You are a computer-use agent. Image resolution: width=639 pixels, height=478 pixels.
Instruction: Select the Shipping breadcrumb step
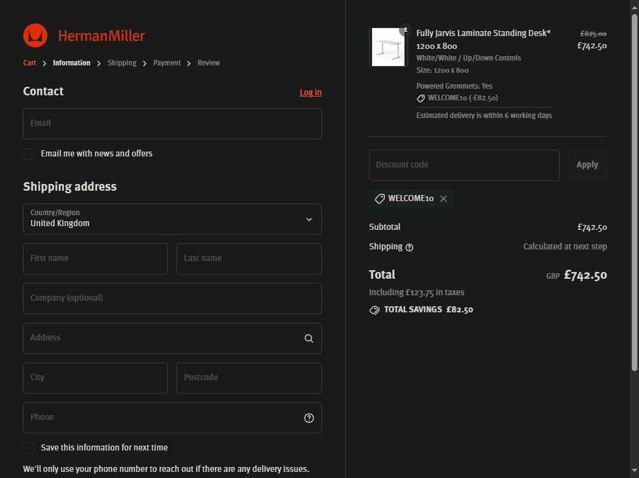point(122,63)
